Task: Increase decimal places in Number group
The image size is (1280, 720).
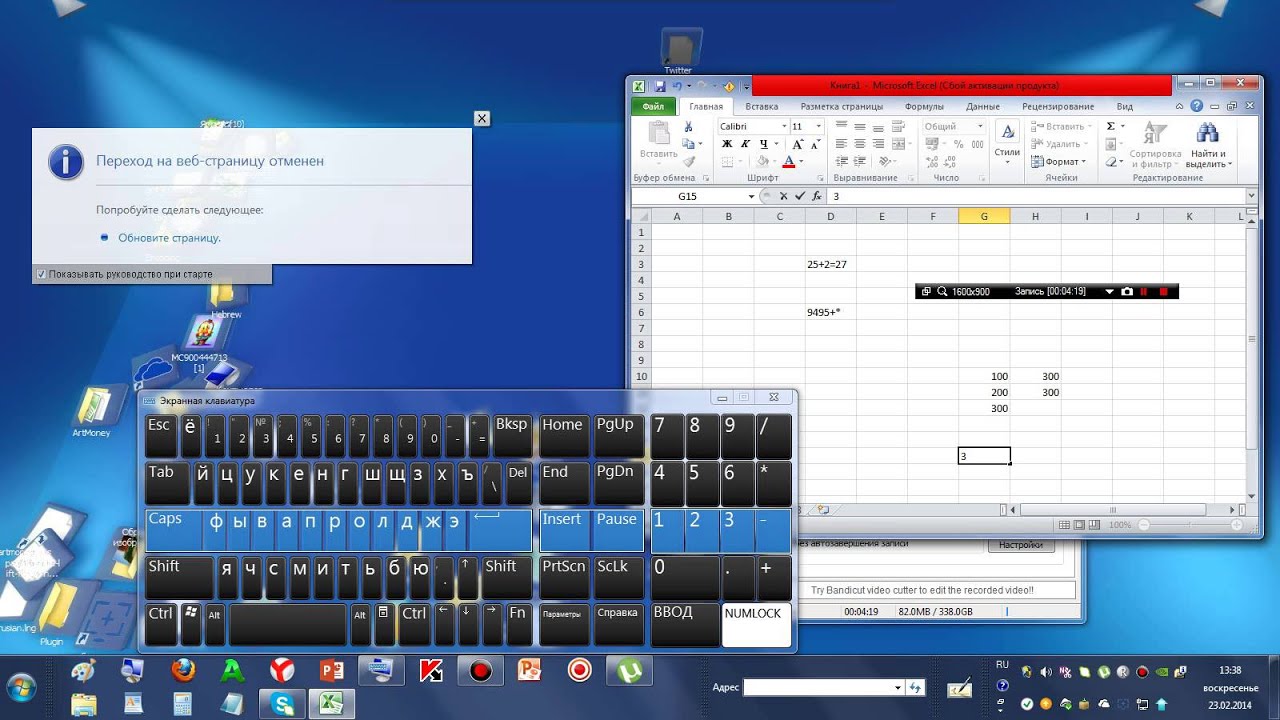Action: [x=932, y=161]
